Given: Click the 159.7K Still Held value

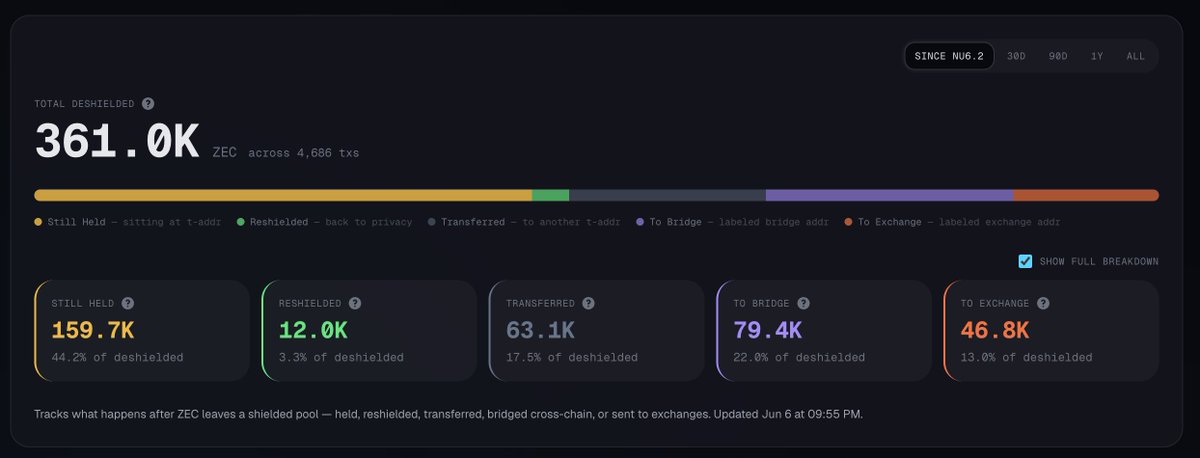Looking at the screenshot, I should pyautogui.click(x=92, y=330).
